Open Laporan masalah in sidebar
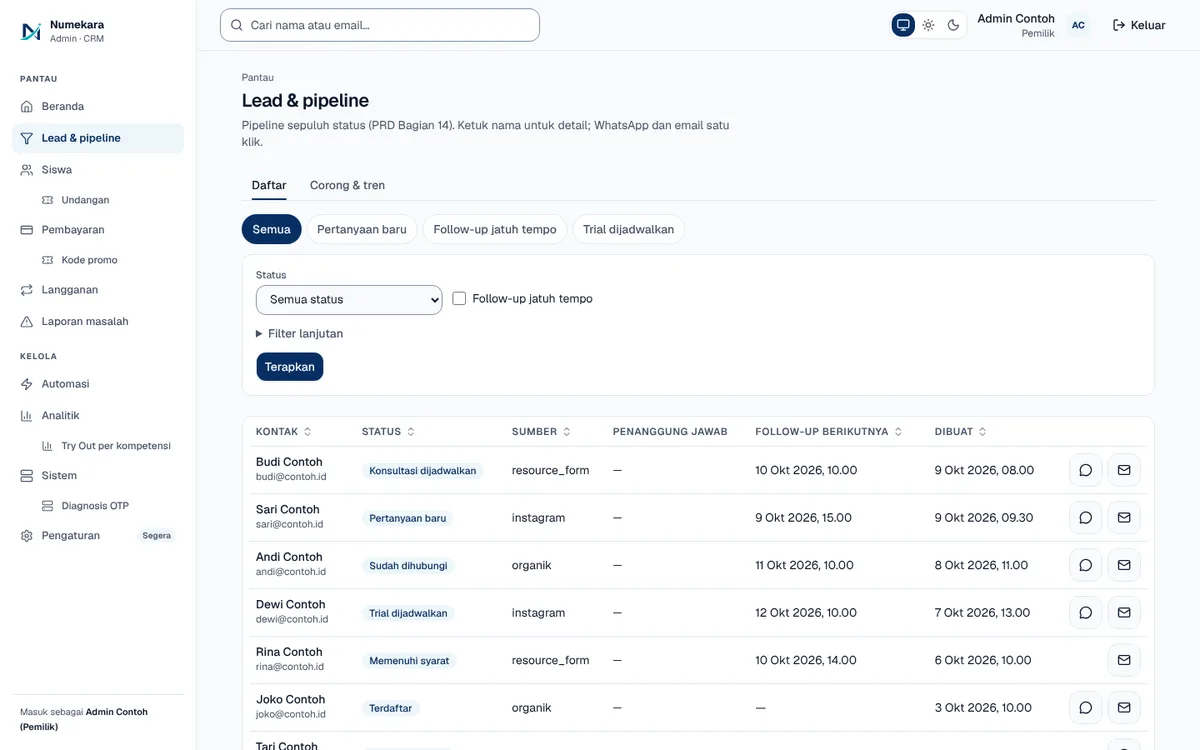1200x750 pixels. coord(98,322)
